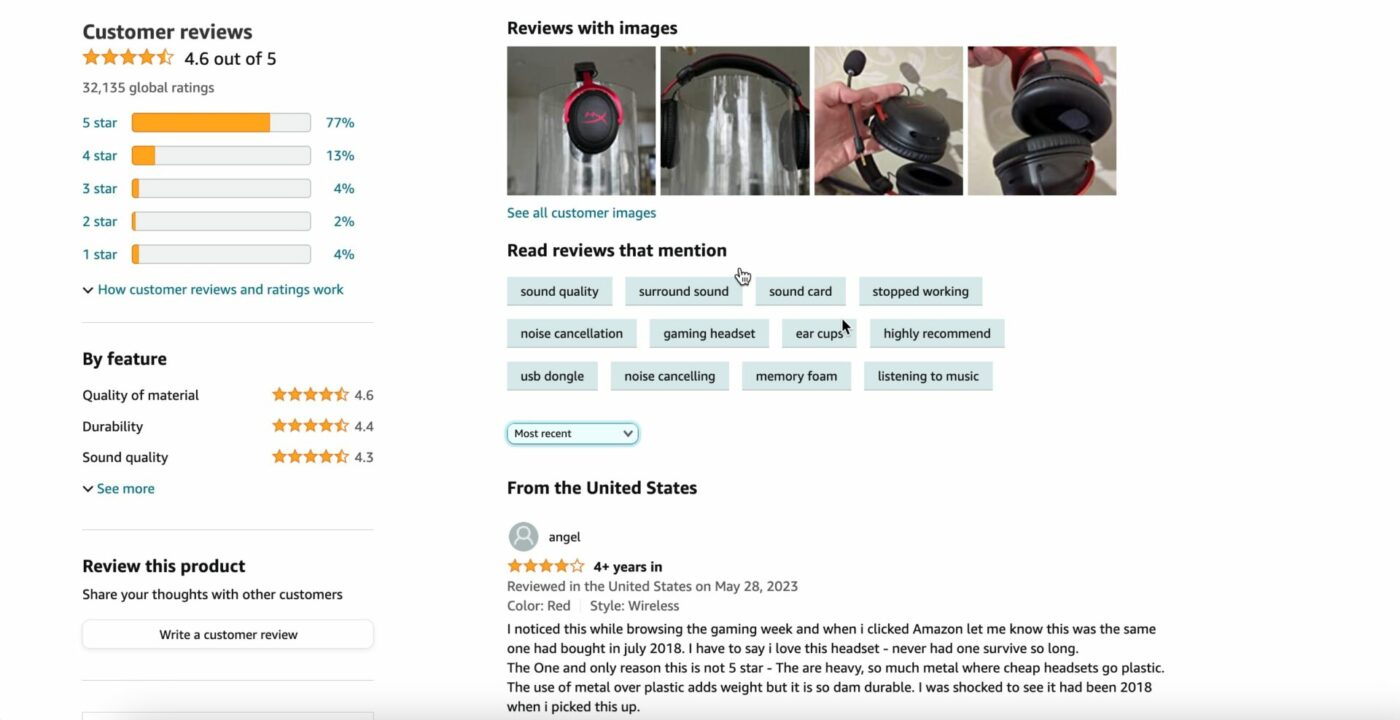The width and height of the screenshot is (1400, 720).
Task: Open first review image of red headset
Action: [581, 121]
